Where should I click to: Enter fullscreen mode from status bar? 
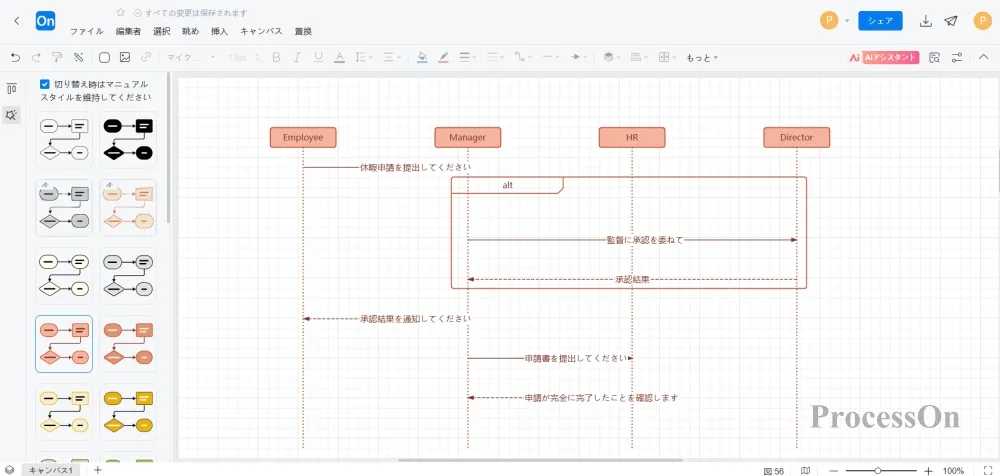point(985,470)
